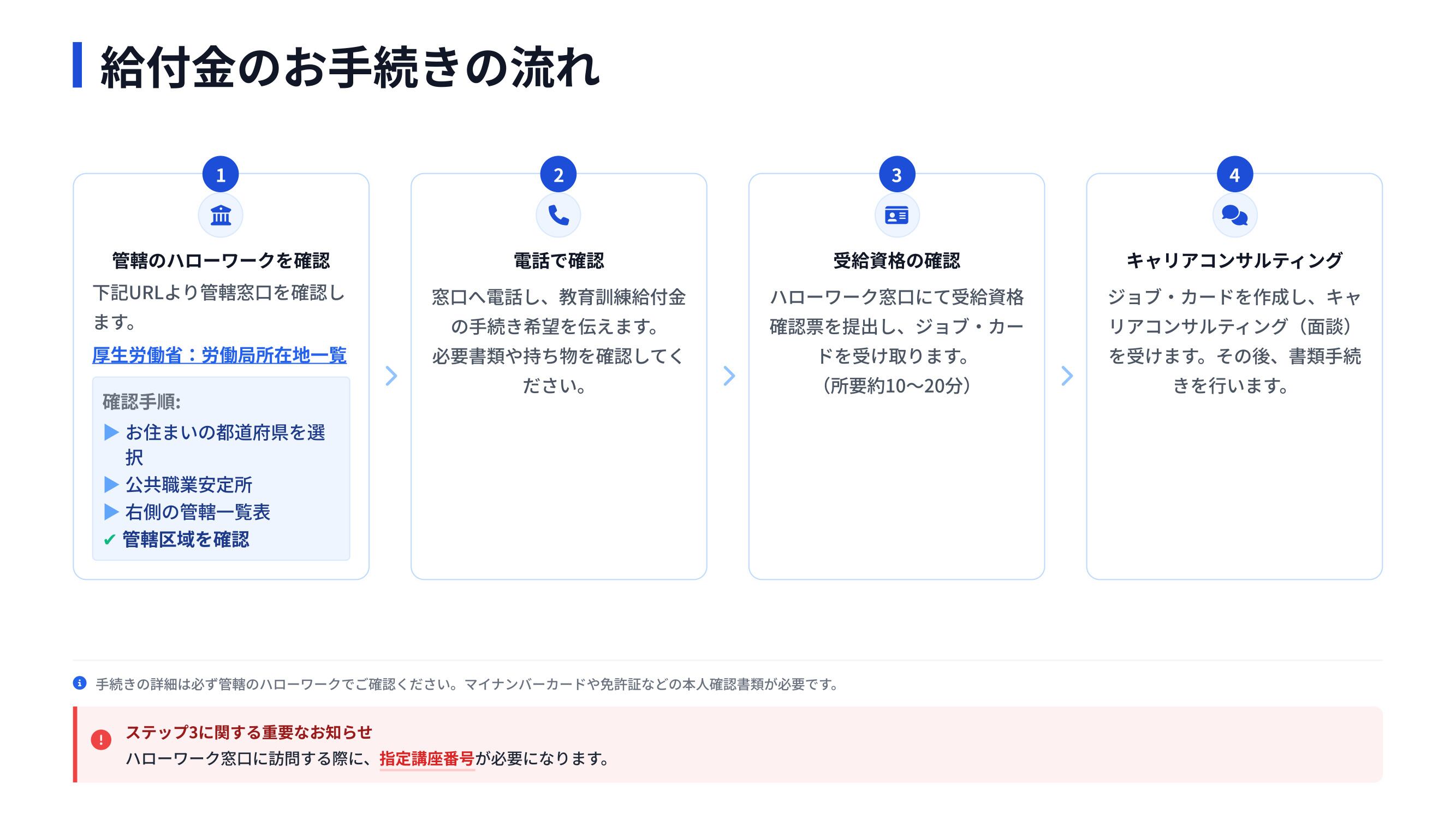Image resolution: width=1456 pixels, height=819 pixels.
Task: Open the 厚生労働省：労働局所在地一覧 link
Action: tap(219, 355)
